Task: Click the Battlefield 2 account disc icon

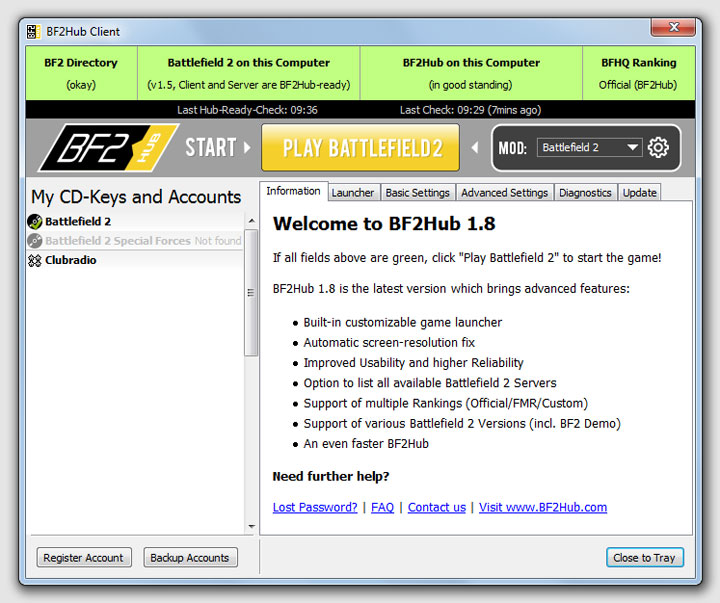Action: pos(35,221)
